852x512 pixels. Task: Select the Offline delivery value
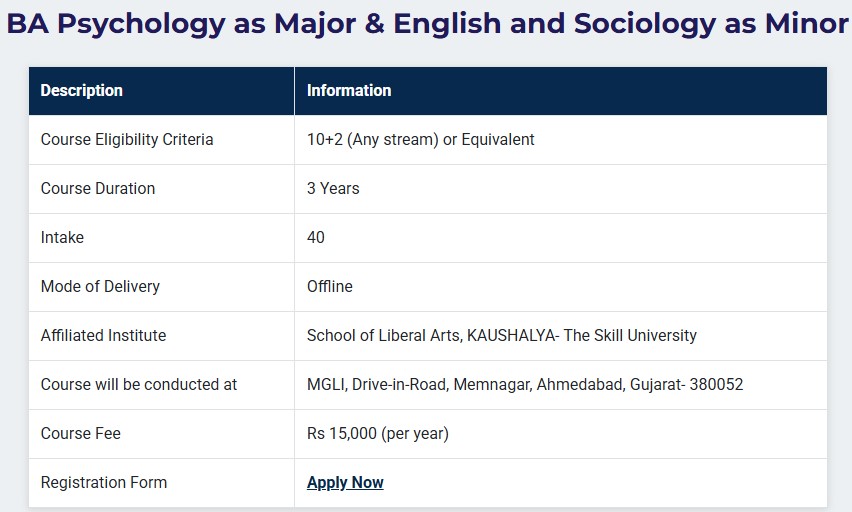tap(330, 287)
